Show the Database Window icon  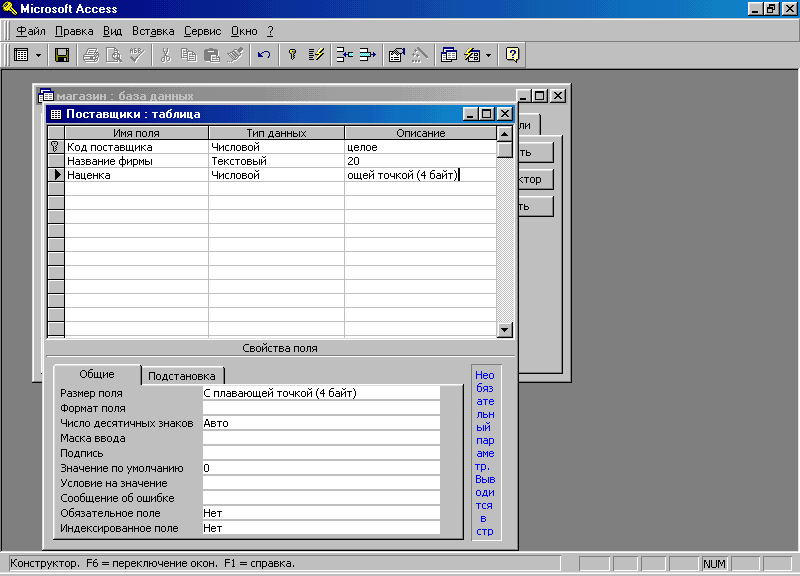click(448, 55)
